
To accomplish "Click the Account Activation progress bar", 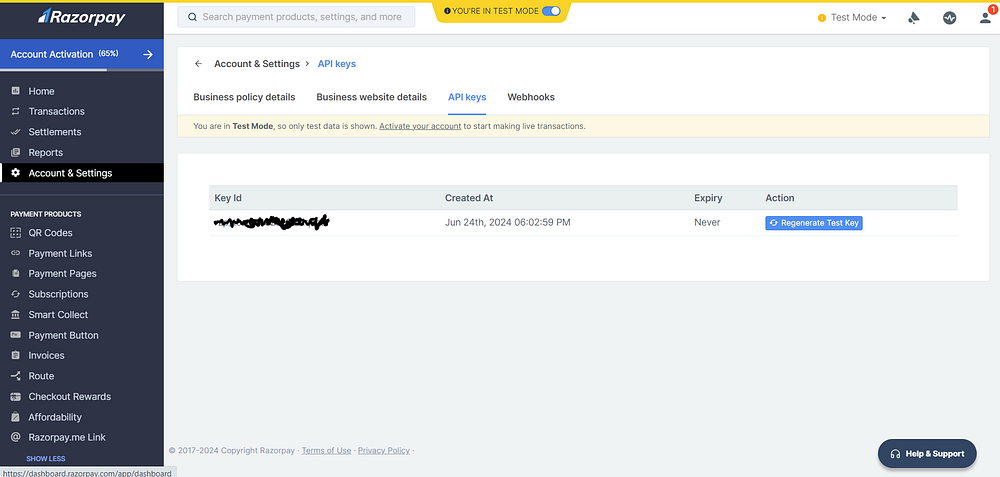I will coord(82,70).
